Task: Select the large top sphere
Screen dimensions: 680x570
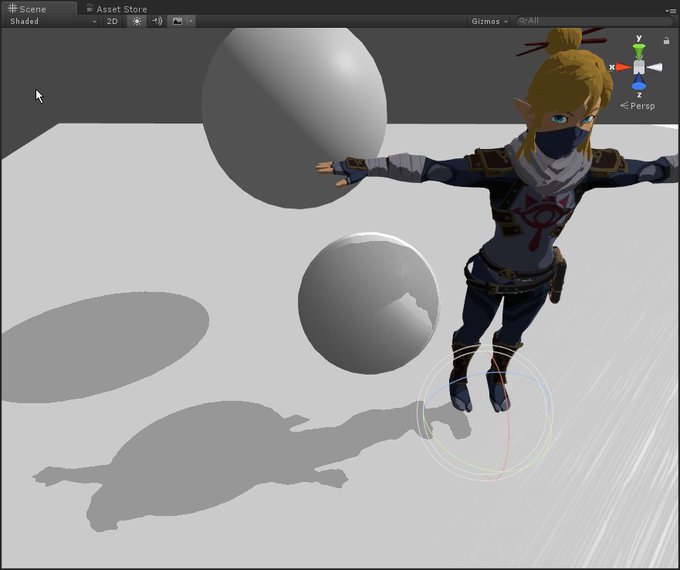Action: (294, 116)
